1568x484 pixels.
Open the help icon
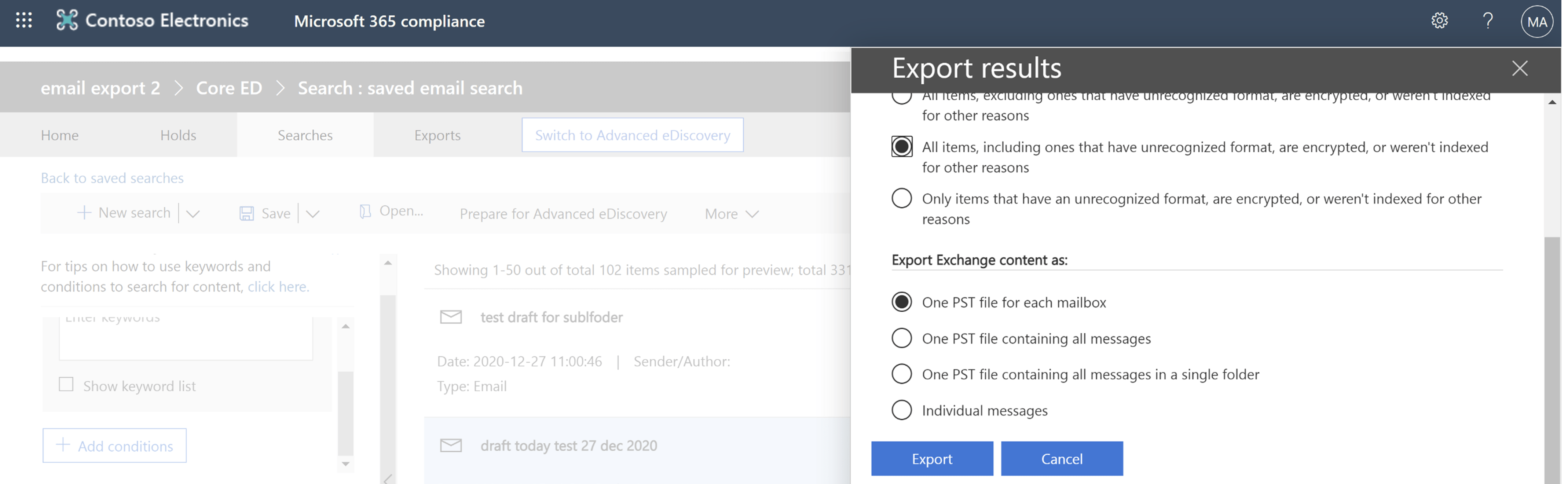[x=1488, y=20]
